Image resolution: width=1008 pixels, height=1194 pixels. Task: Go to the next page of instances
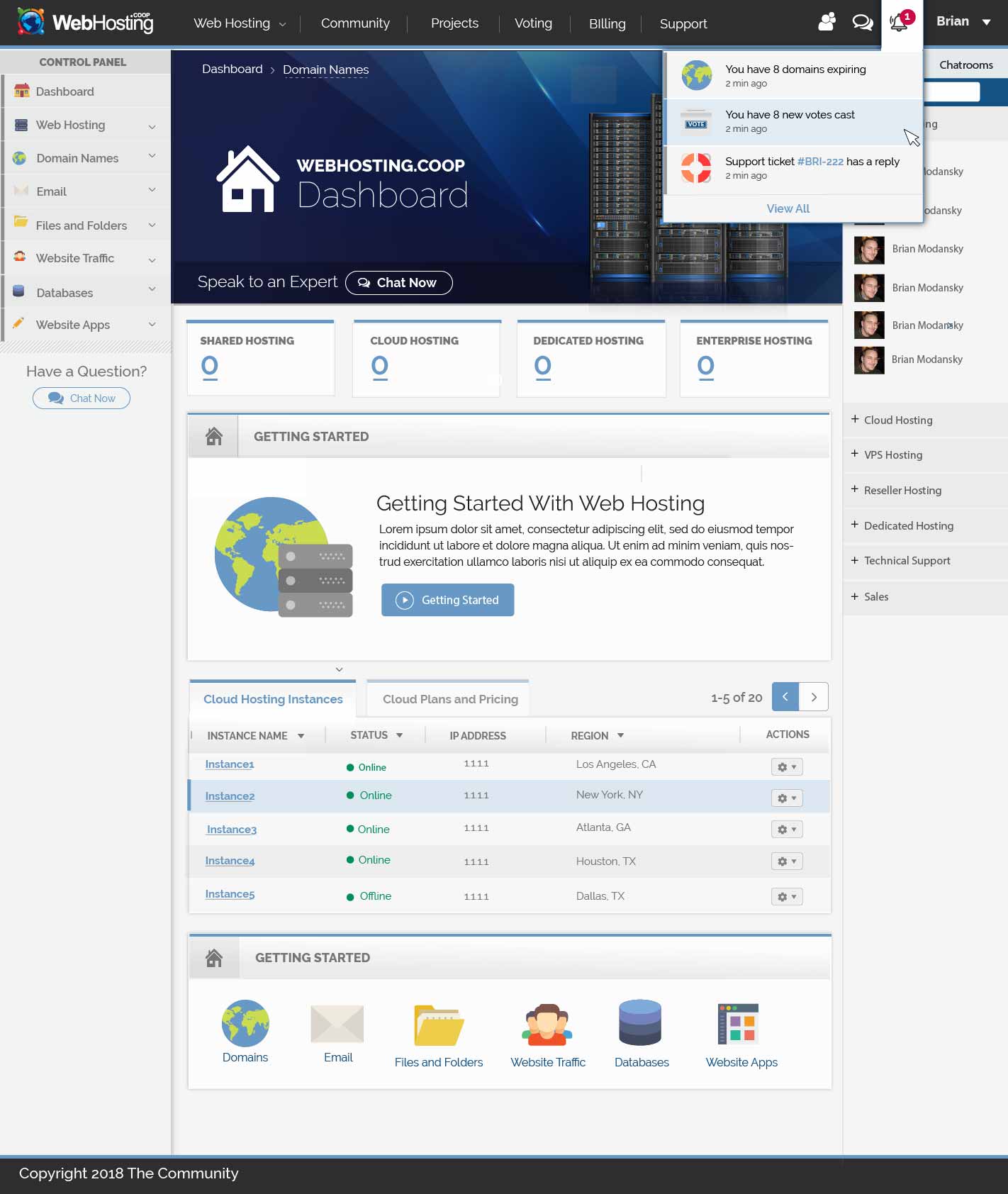click(814, 697)
